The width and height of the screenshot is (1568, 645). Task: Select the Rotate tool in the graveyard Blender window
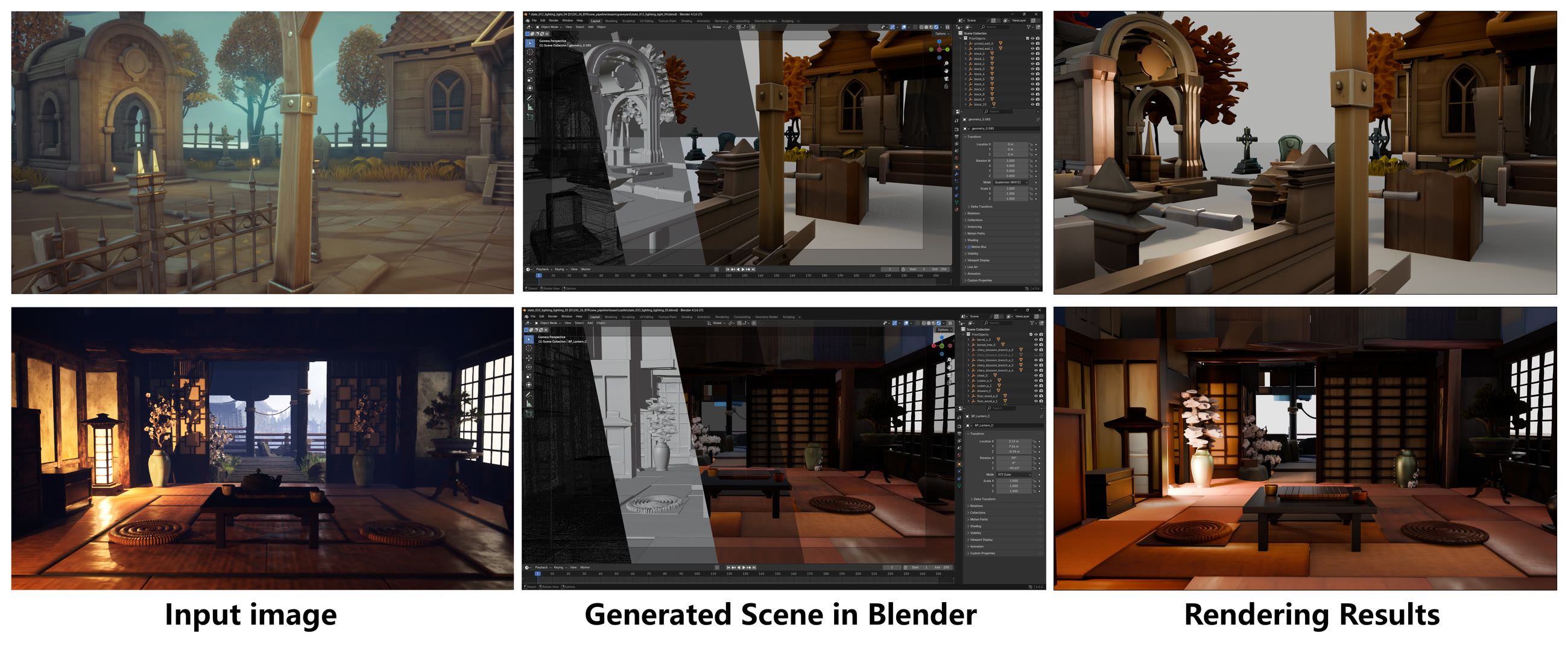[x=530, y=71]
